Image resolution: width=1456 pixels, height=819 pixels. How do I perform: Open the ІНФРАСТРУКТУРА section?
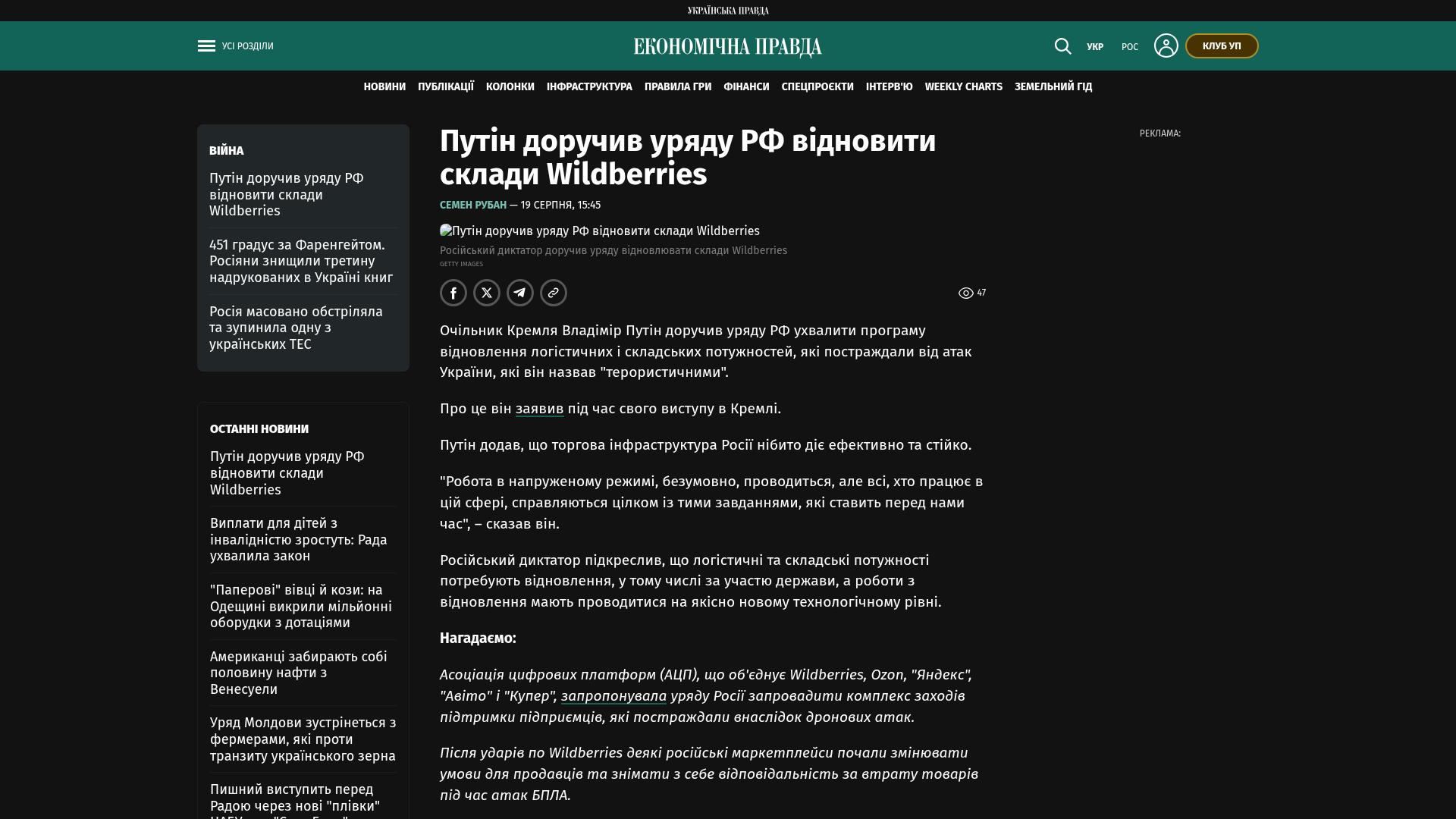point(589,87)
